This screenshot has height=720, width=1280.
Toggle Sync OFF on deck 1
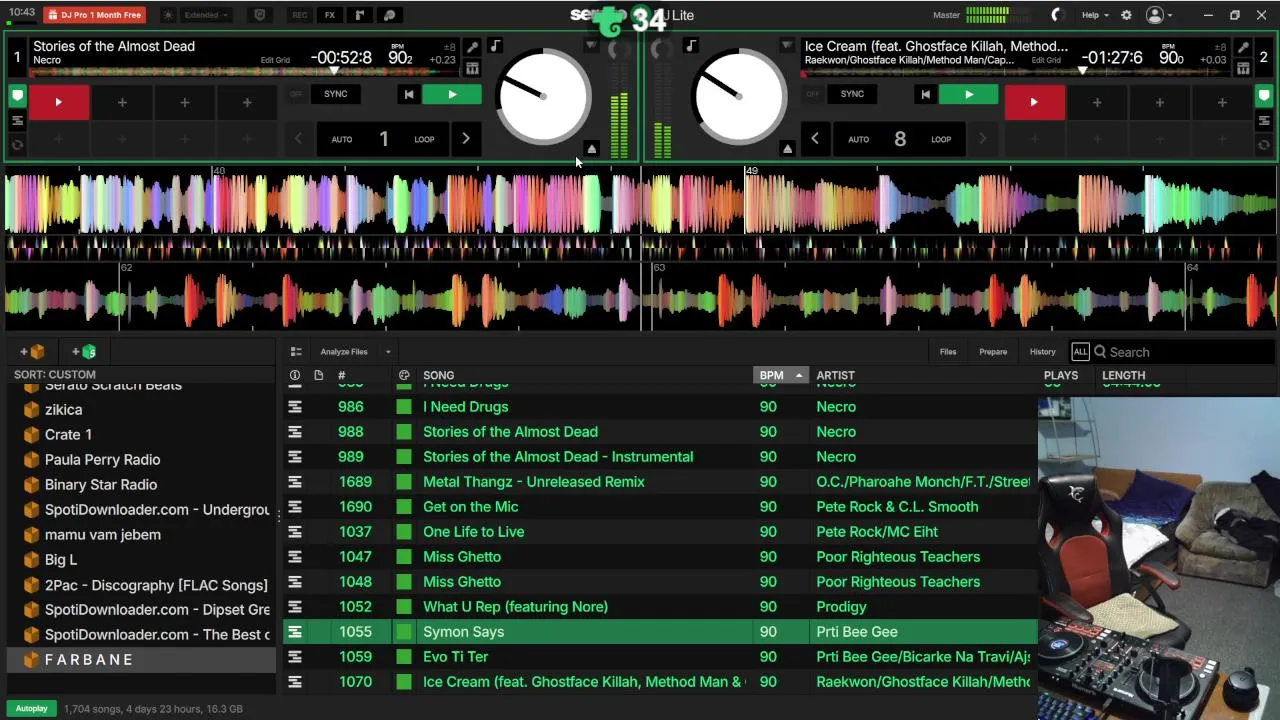(296, 94)
